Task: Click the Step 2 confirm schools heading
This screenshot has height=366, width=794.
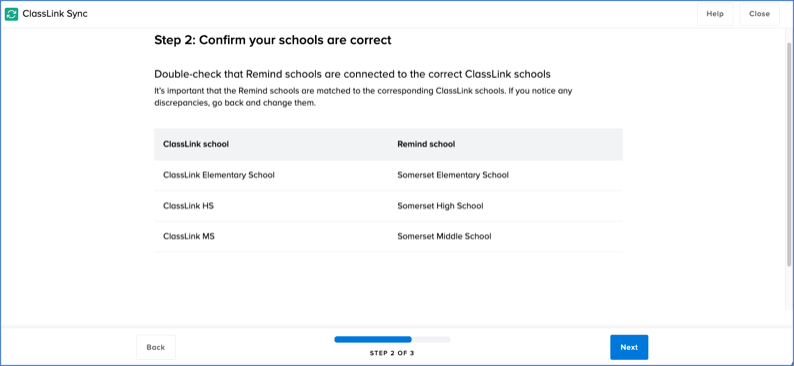Action: [273, 40]
